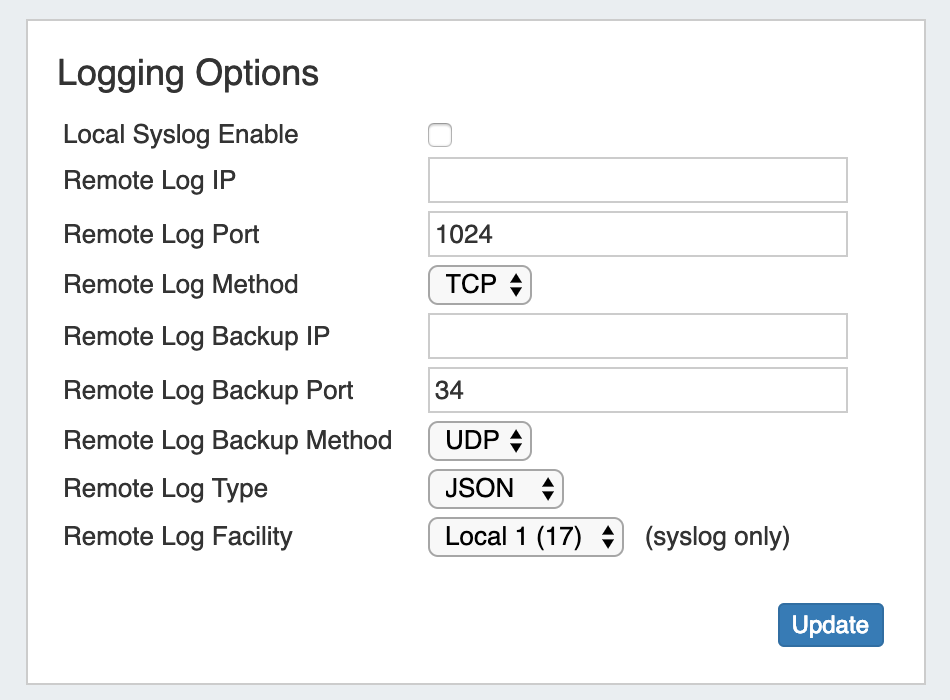Image resolution: width=950 pixels, height=700 pixels.
Task: Click the "(syslog only)" note text
Action: tap(717, 537)
